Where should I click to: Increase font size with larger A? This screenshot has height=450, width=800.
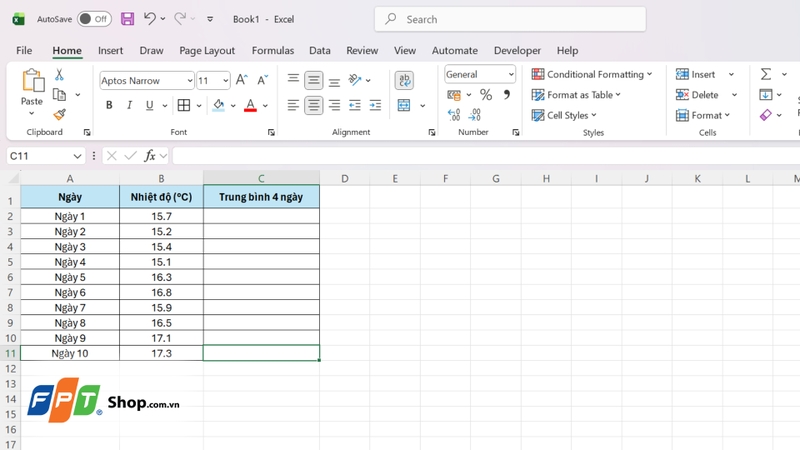point(242,80)
